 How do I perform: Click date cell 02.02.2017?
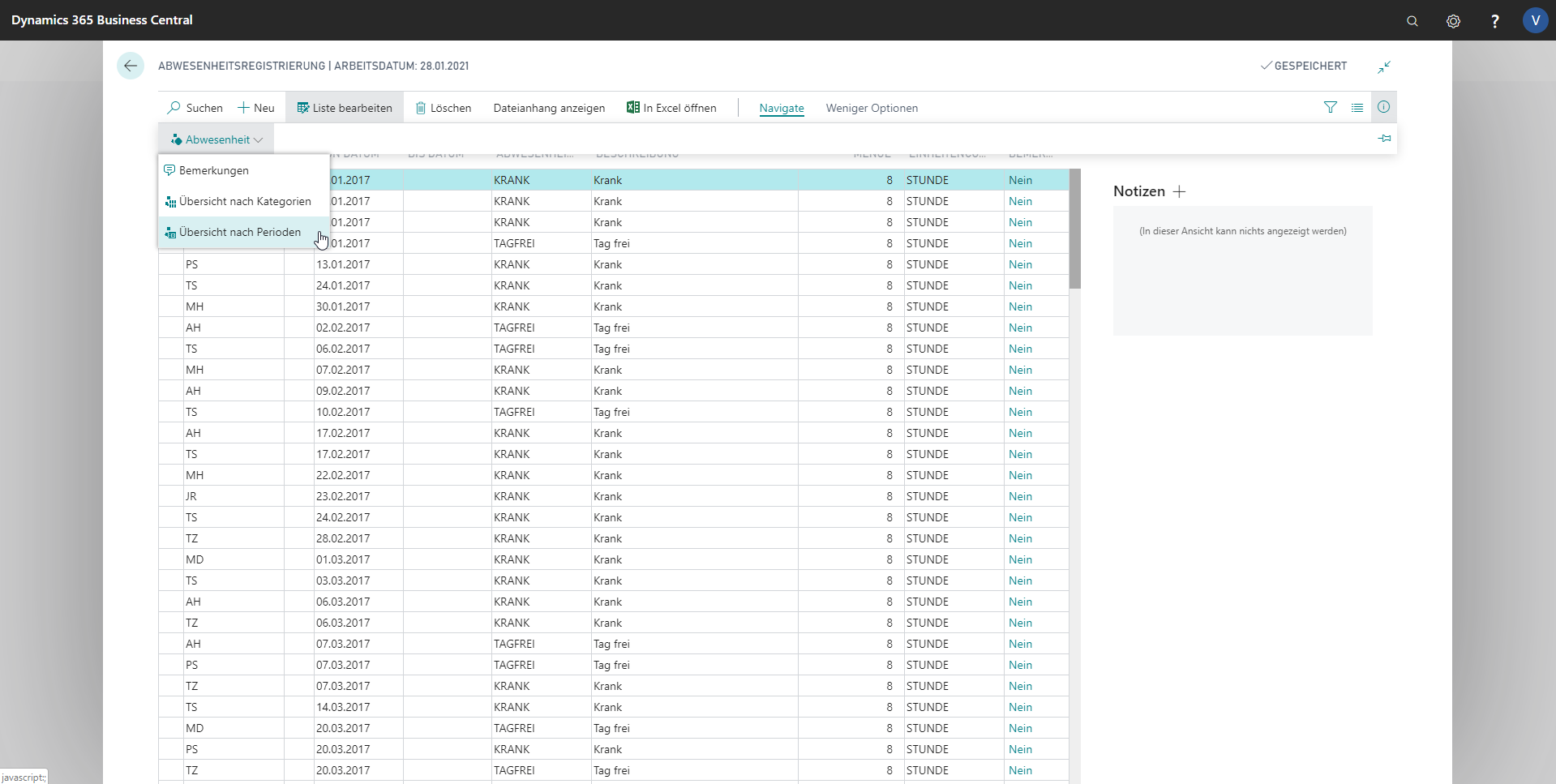(358, 328)
